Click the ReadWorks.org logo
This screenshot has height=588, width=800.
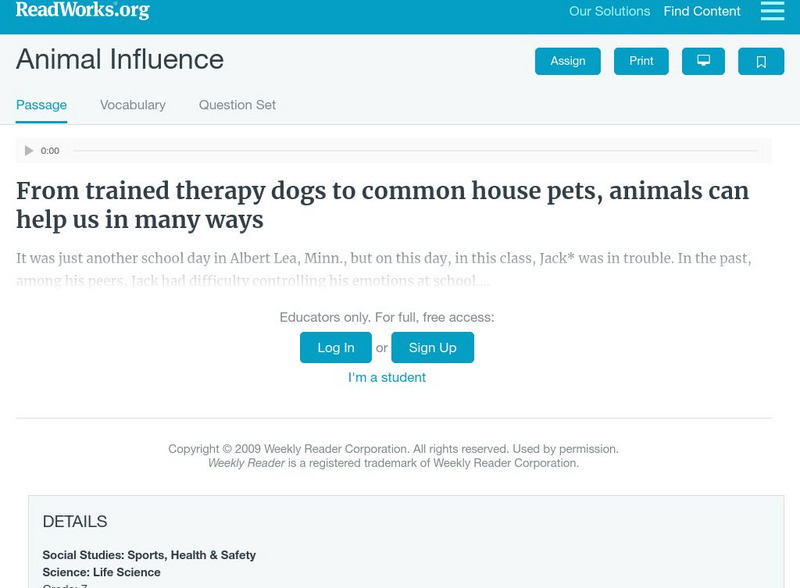[x=82, y=11]
